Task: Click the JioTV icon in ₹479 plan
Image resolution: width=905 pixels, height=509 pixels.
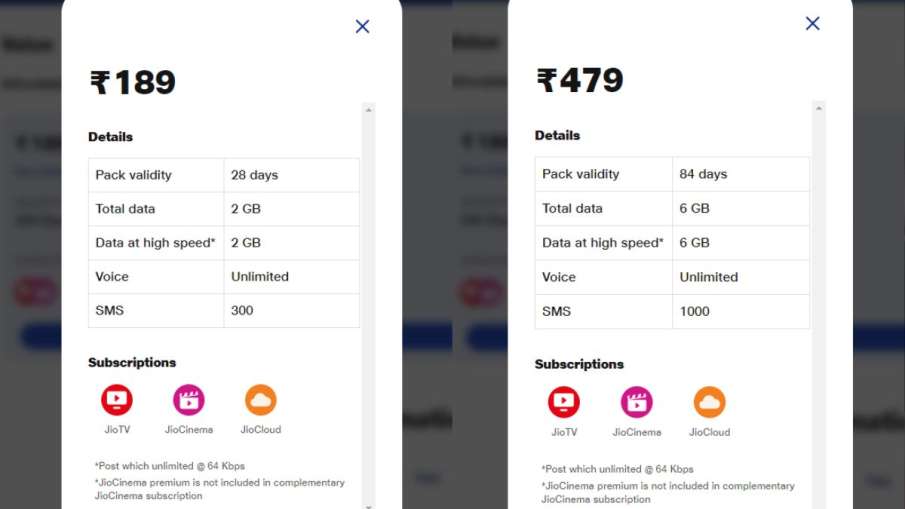Action: [x=564, y=403]
